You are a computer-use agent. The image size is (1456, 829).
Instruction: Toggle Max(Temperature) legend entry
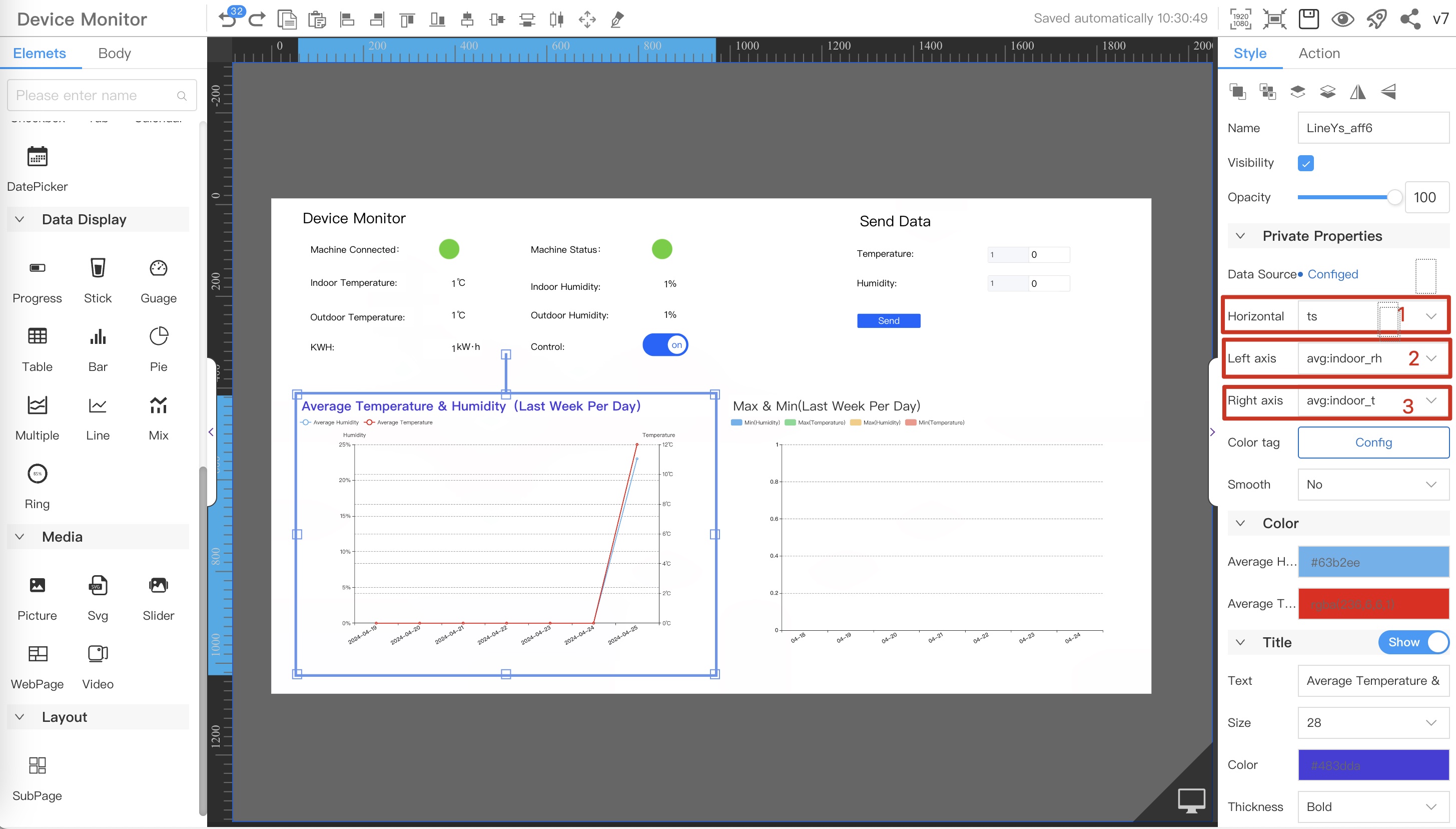coord(815,423)
